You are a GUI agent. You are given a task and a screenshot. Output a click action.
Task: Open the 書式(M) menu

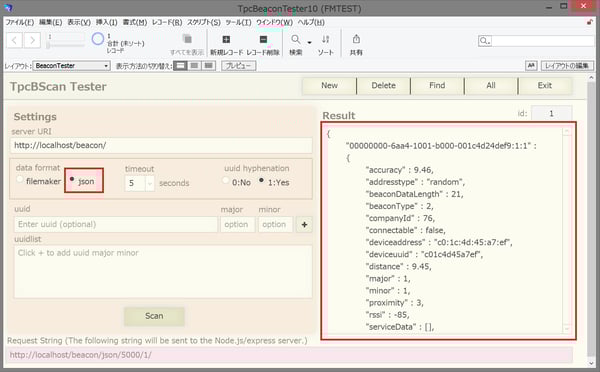click(x=135, y=22)
